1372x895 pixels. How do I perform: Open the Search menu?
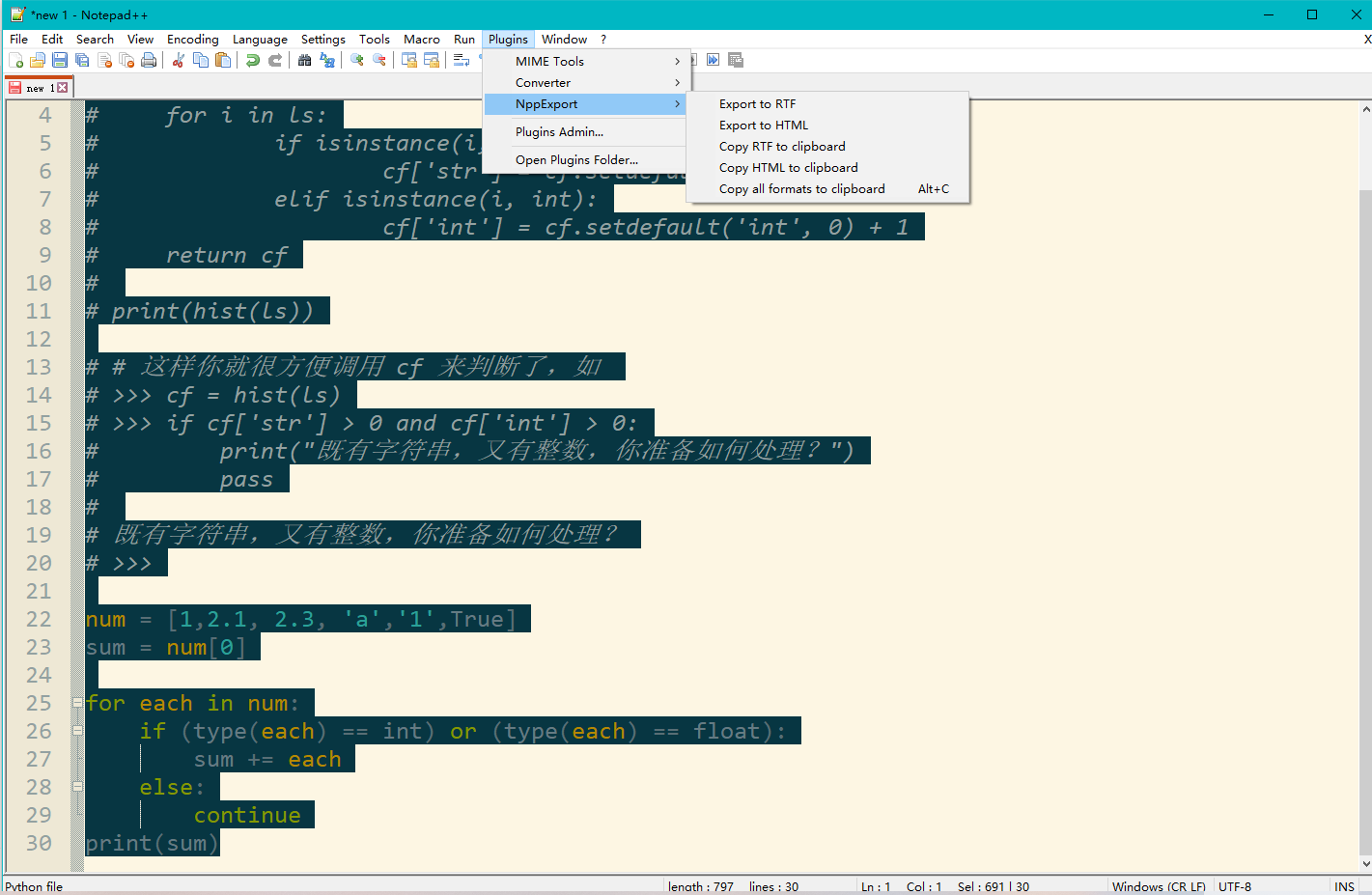click(95, 40)
